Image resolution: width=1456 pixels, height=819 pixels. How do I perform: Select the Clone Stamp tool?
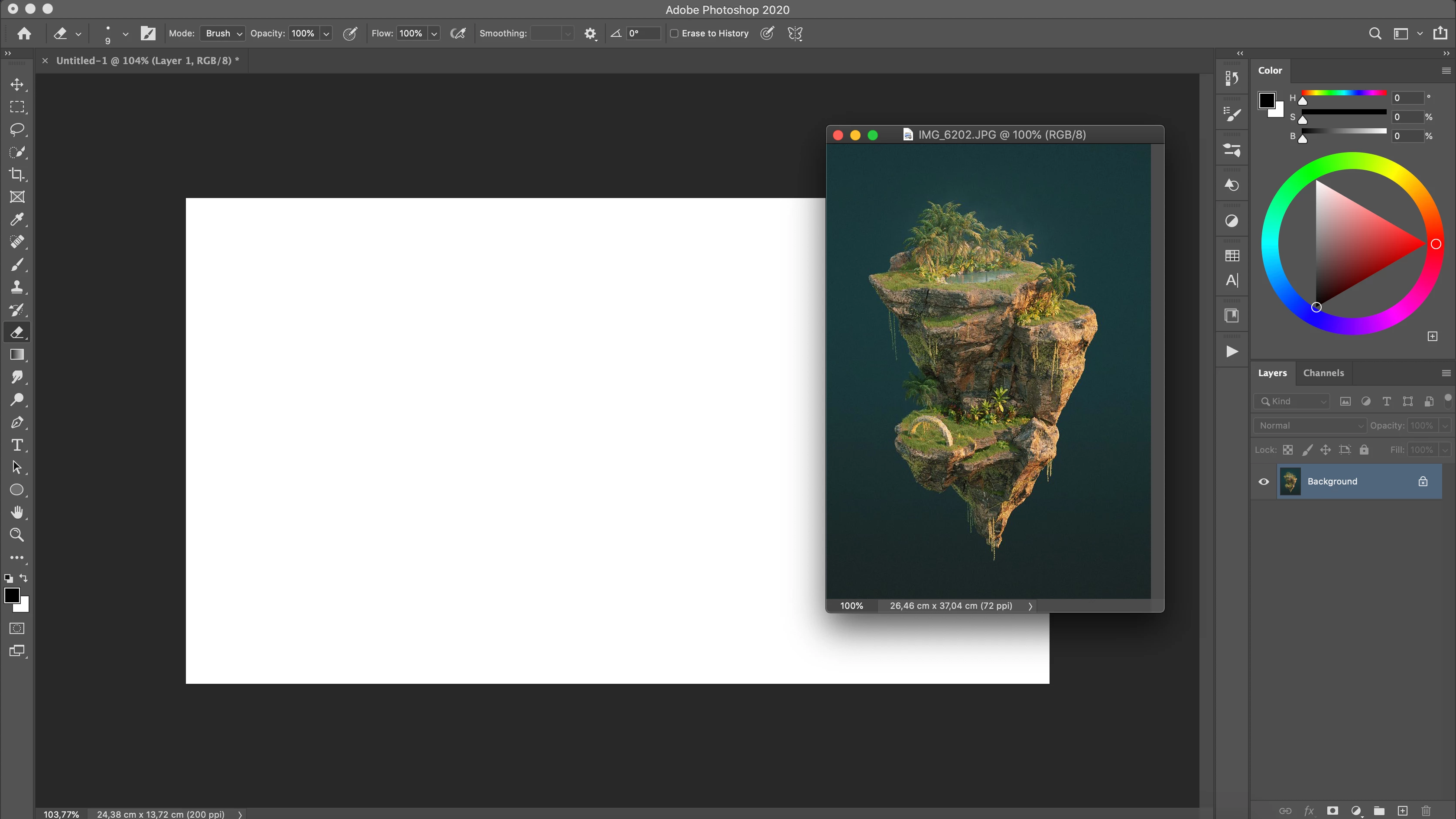(x=17, y=287)
